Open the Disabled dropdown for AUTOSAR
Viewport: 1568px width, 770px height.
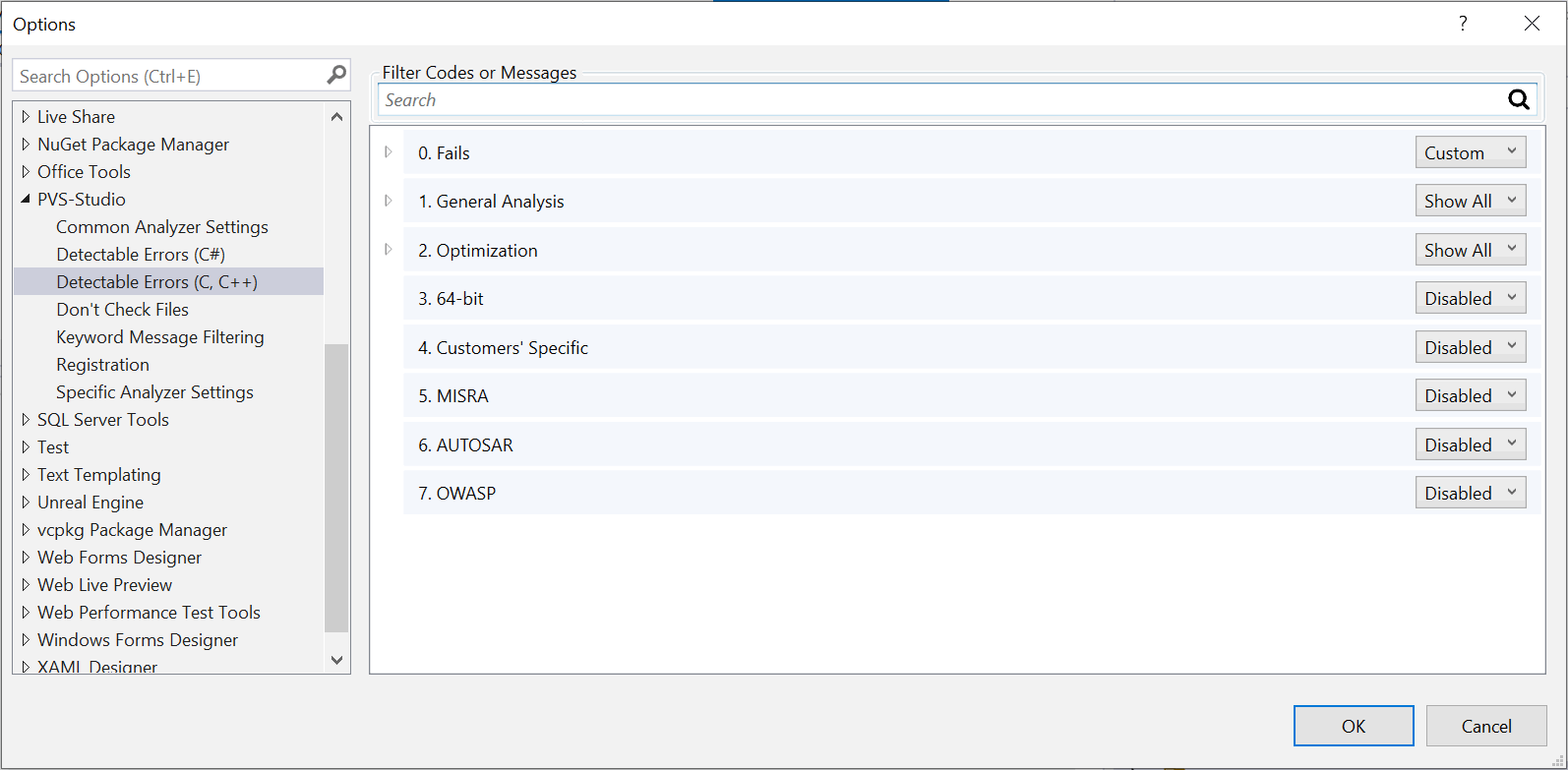coord(1471,444)
